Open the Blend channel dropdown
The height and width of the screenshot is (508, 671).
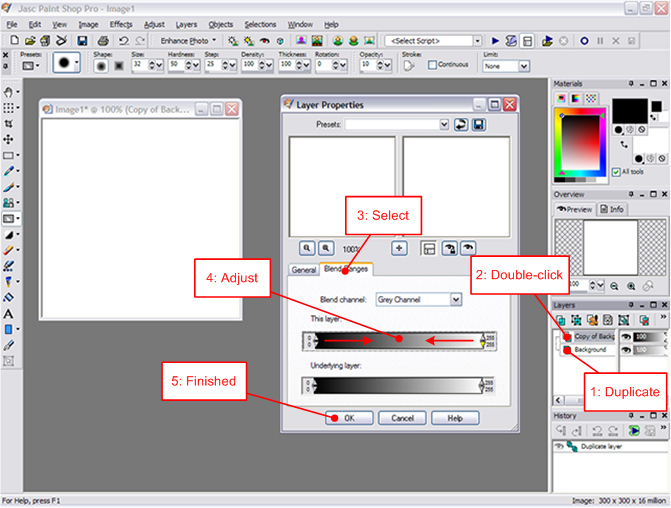(x=456, y=300)
